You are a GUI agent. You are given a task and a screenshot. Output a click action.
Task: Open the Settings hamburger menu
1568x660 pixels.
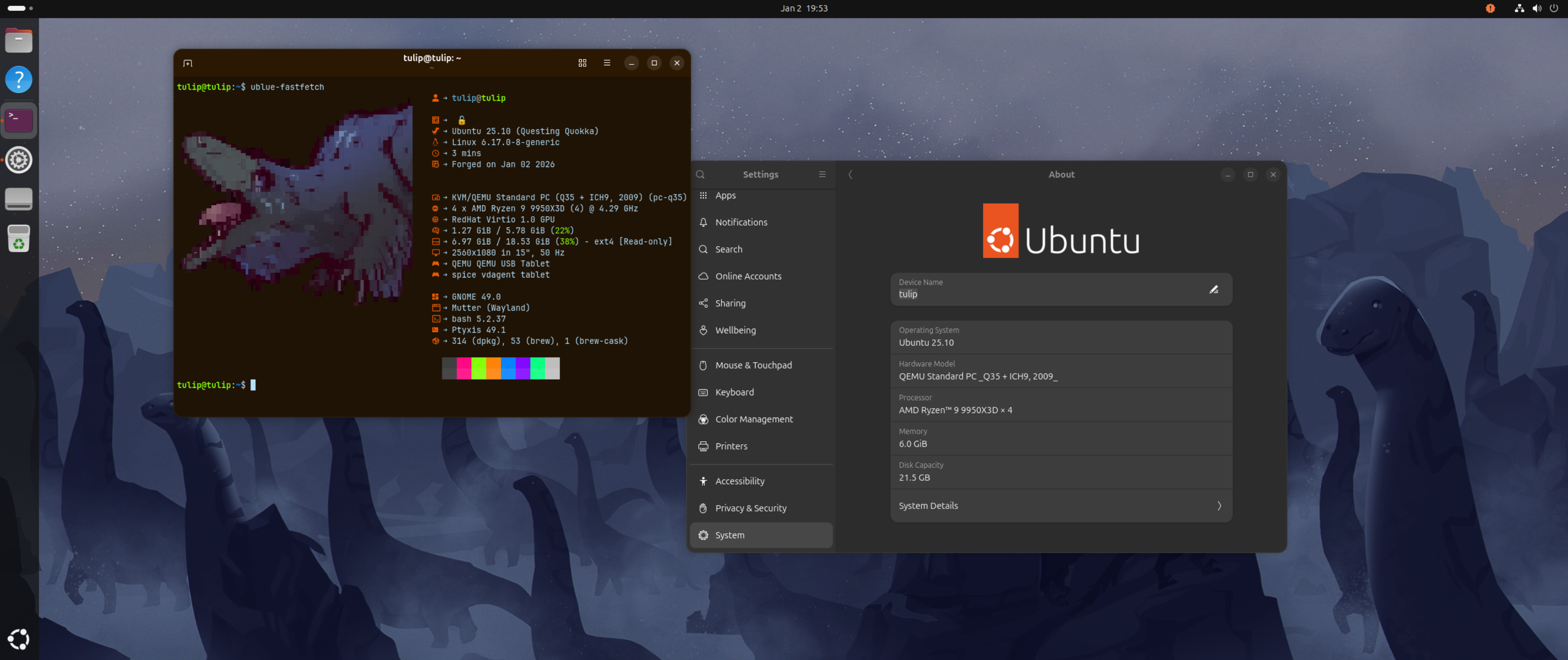point(822,174)
